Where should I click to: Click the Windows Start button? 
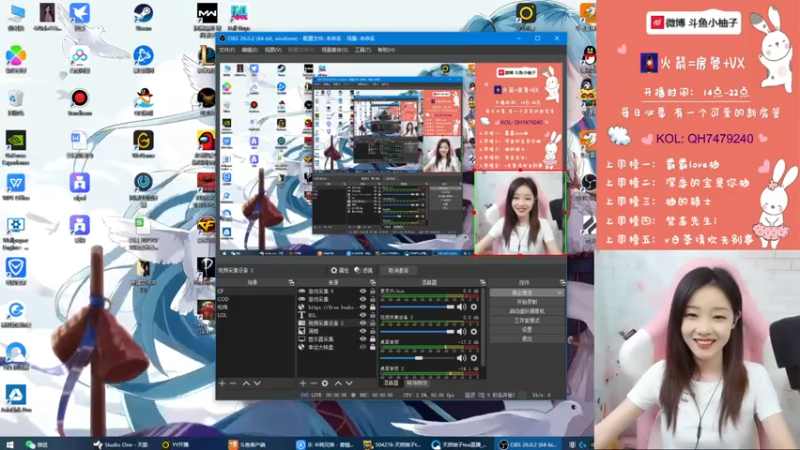9,444
